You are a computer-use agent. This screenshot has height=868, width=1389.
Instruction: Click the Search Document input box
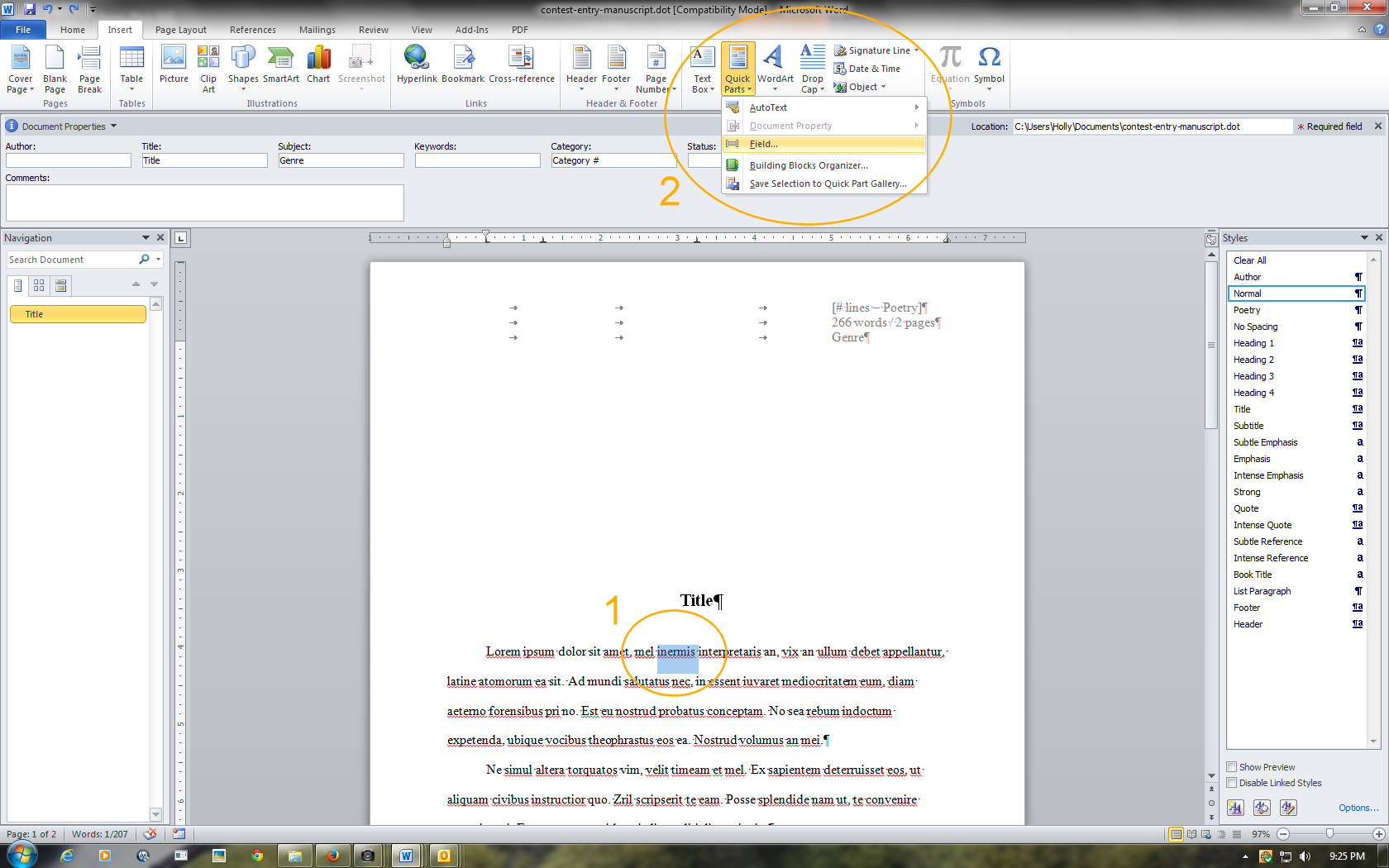[x=74, y=259]
